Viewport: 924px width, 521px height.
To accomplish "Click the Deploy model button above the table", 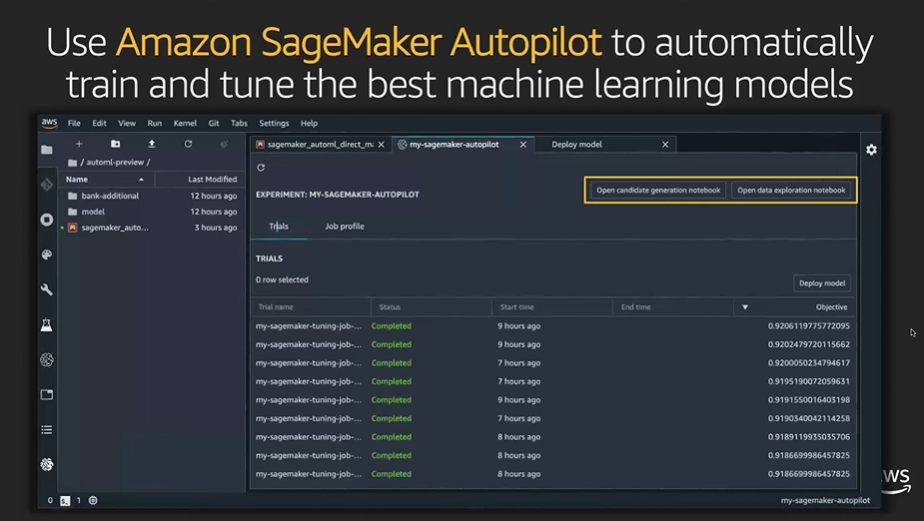I will [x=821, y=283].
